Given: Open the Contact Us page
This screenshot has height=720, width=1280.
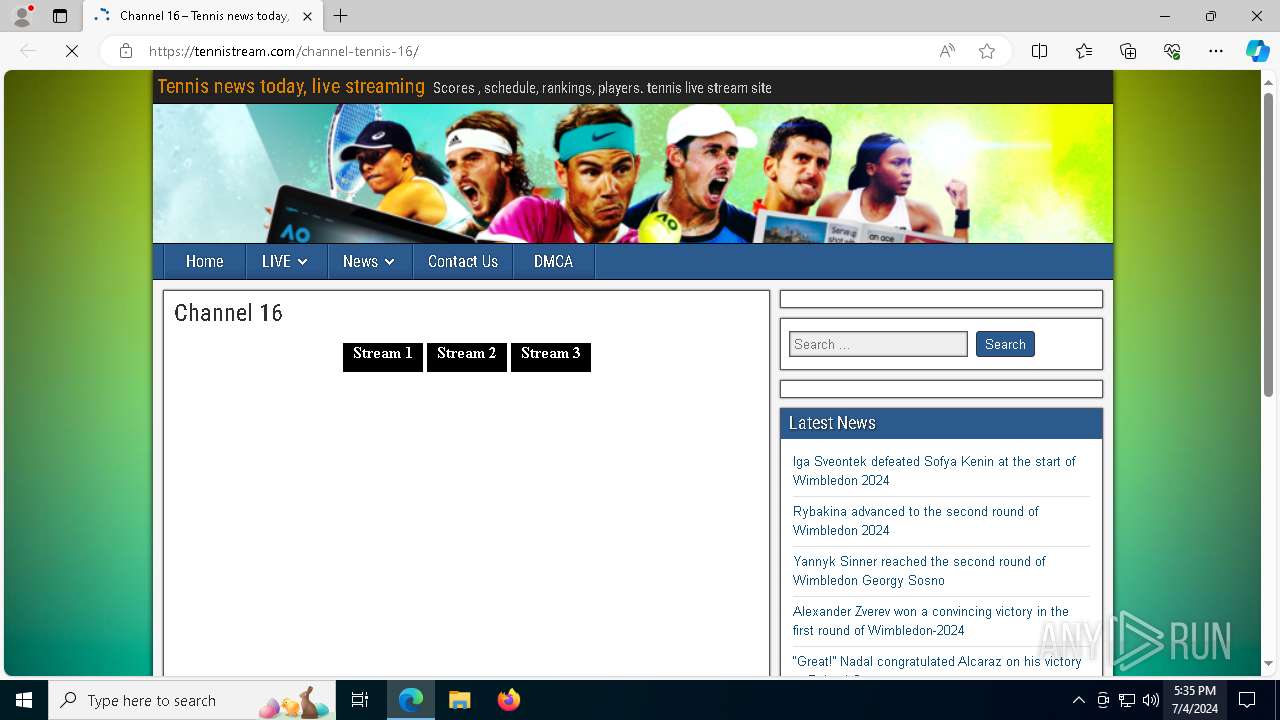Looking at the screenshot, I should coord(463,261).
